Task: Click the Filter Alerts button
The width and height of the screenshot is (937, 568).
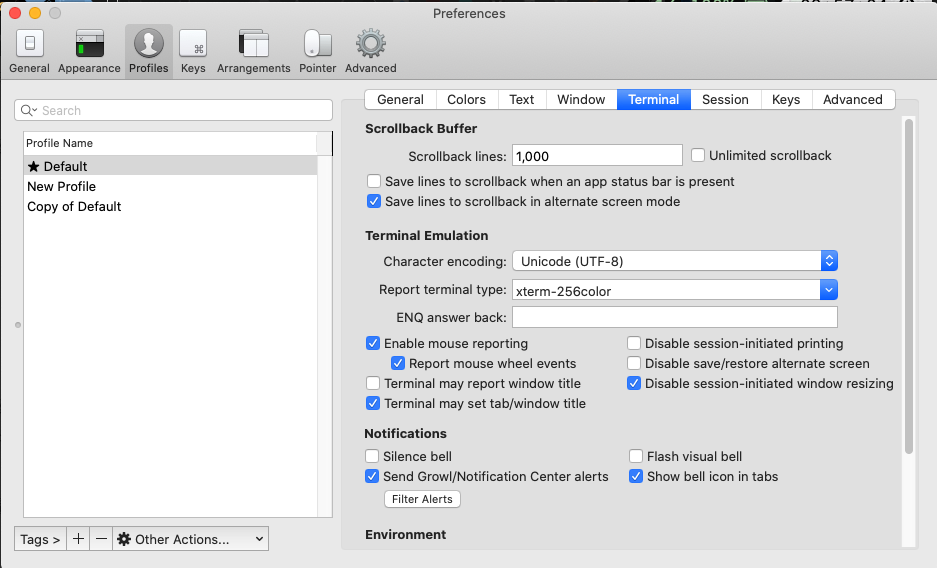Action: pos(422,499)
